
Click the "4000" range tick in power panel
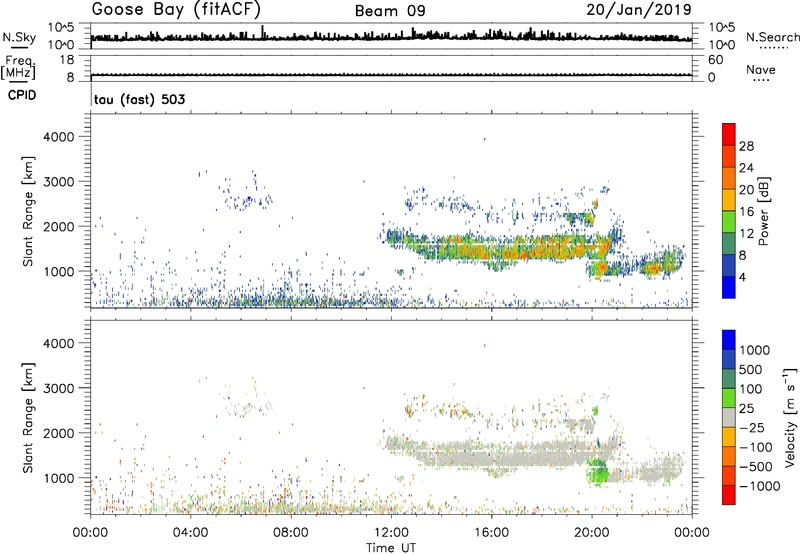click(x=58, y=137)
